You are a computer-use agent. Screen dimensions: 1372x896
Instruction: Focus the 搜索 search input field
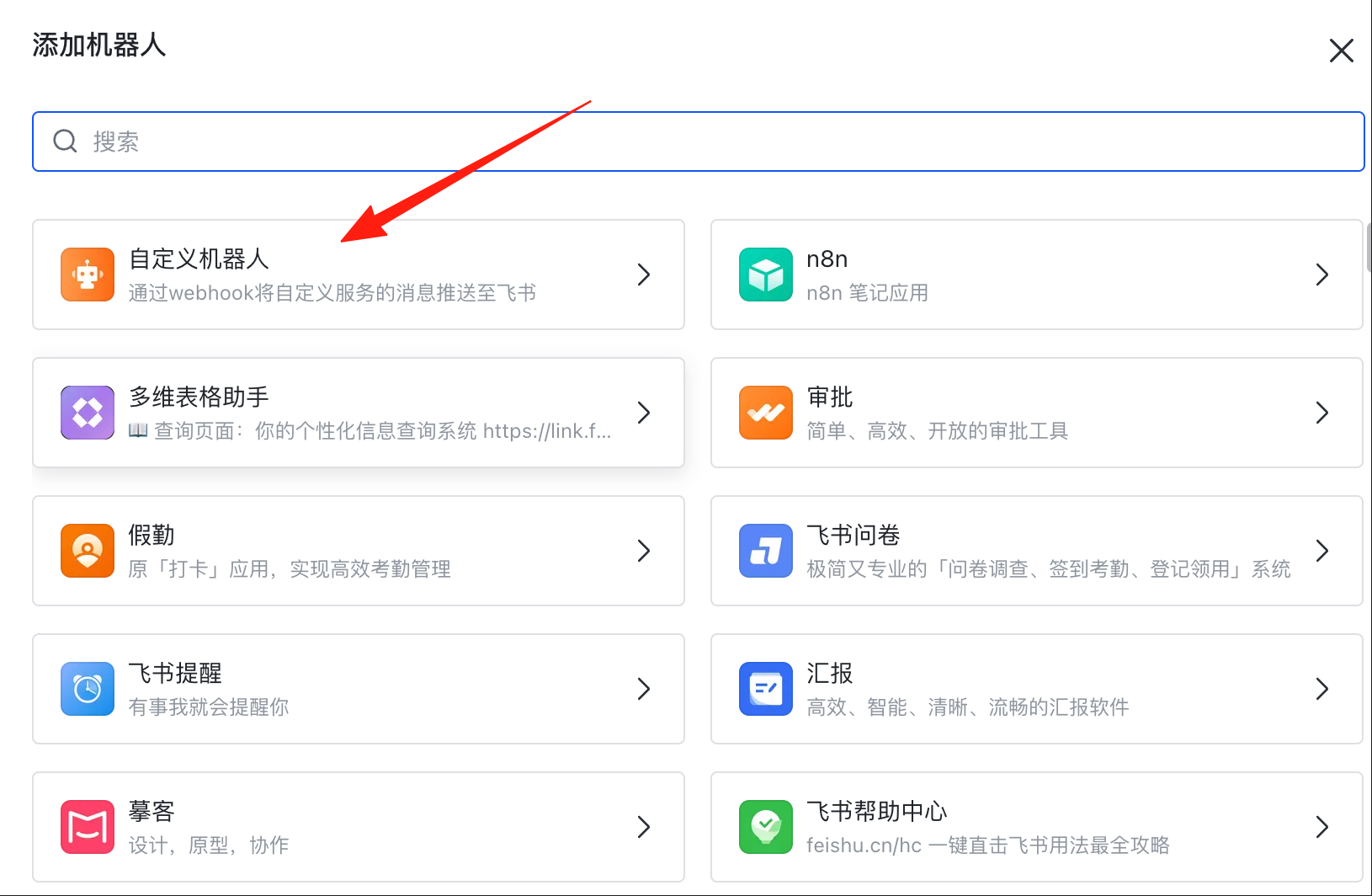(x=699, y=141)
